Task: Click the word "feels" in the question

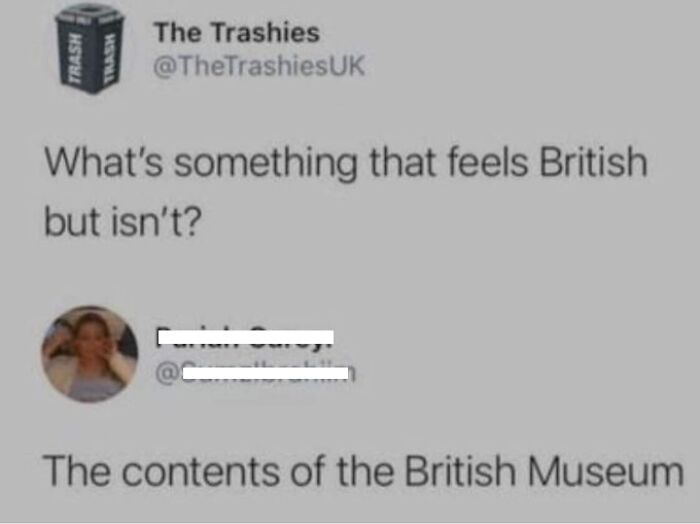Action: (487, 162)
